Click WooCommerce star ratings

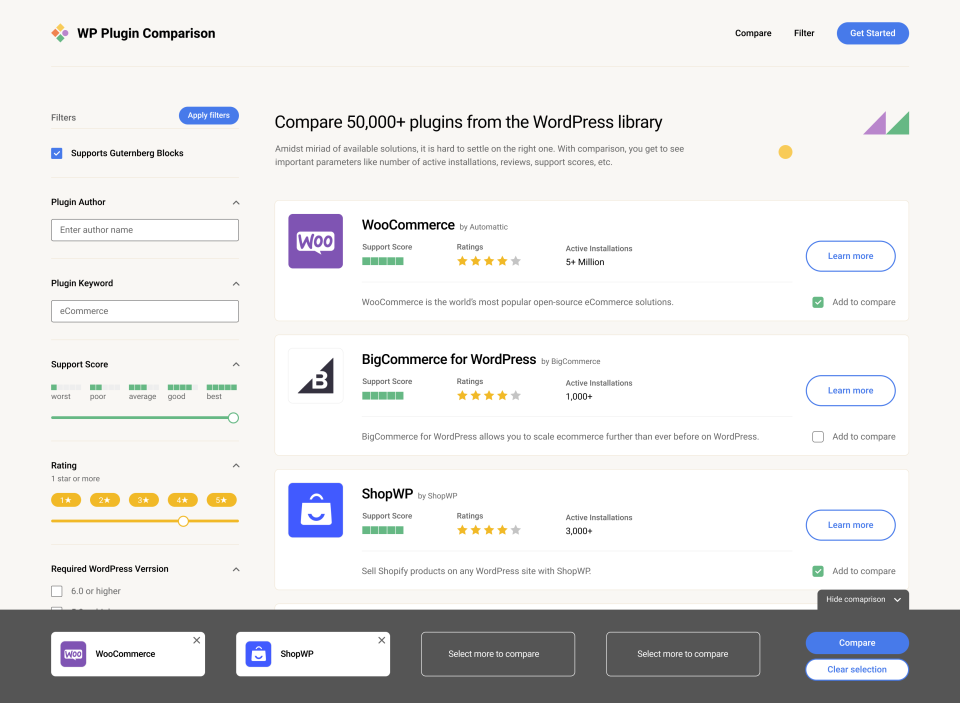[x=489, y=261]
